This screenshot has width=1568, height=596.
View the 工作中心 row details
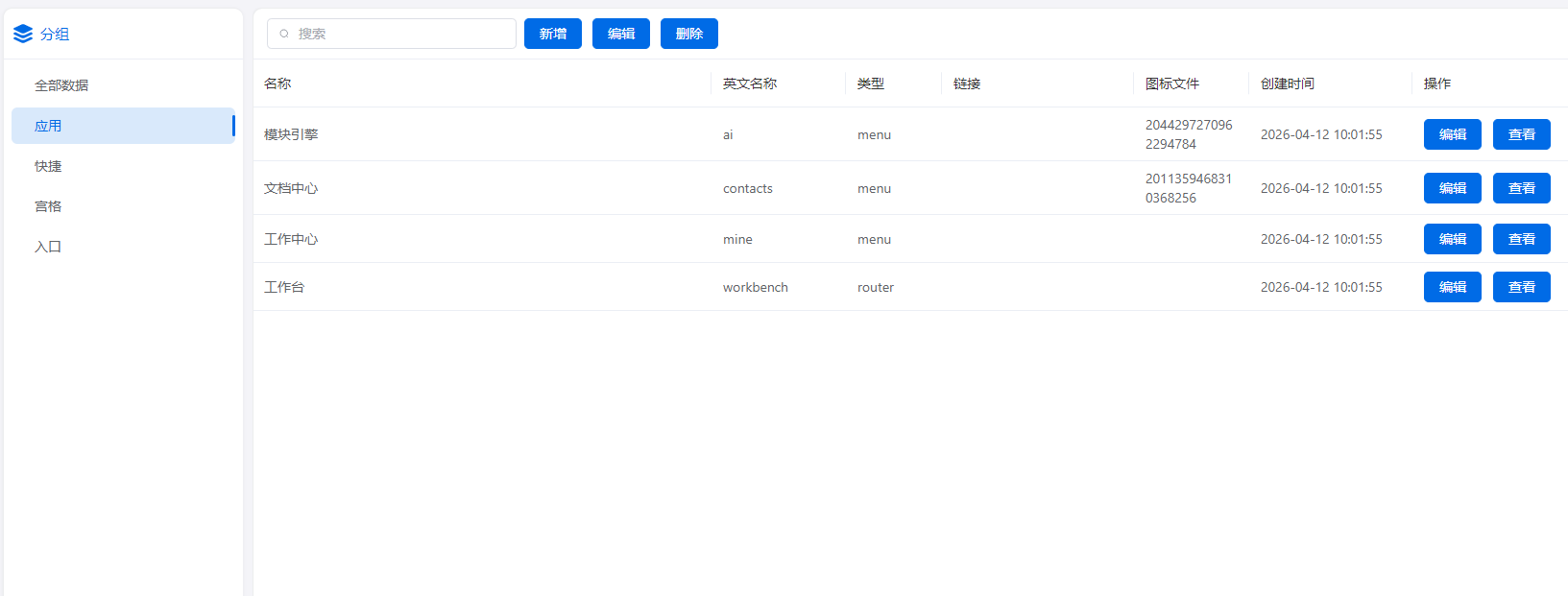1522,239
